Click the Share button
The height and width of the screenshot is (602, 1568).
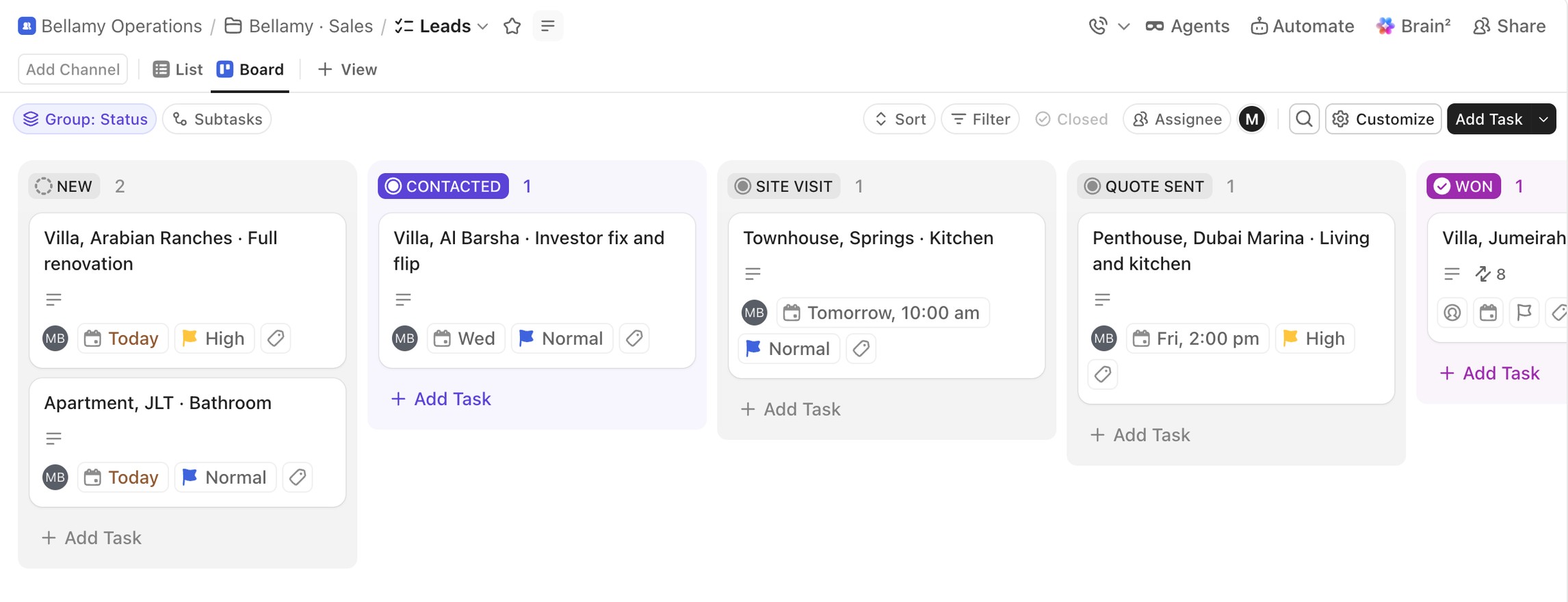(x=1509, y=26)
